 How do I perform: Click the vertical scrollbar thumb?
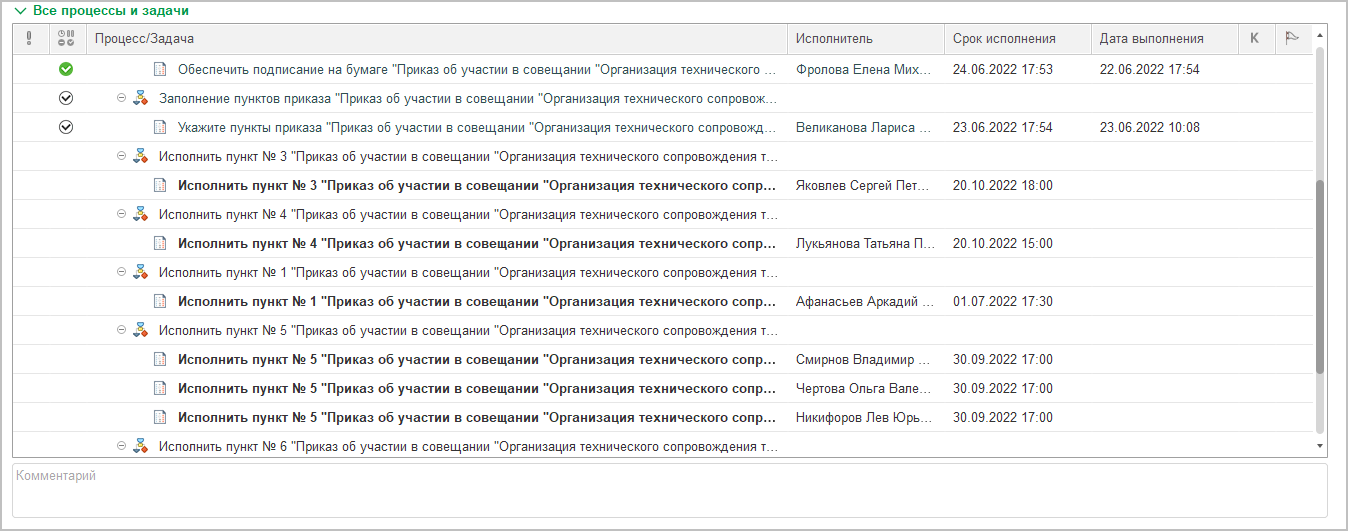(1320, 277)
